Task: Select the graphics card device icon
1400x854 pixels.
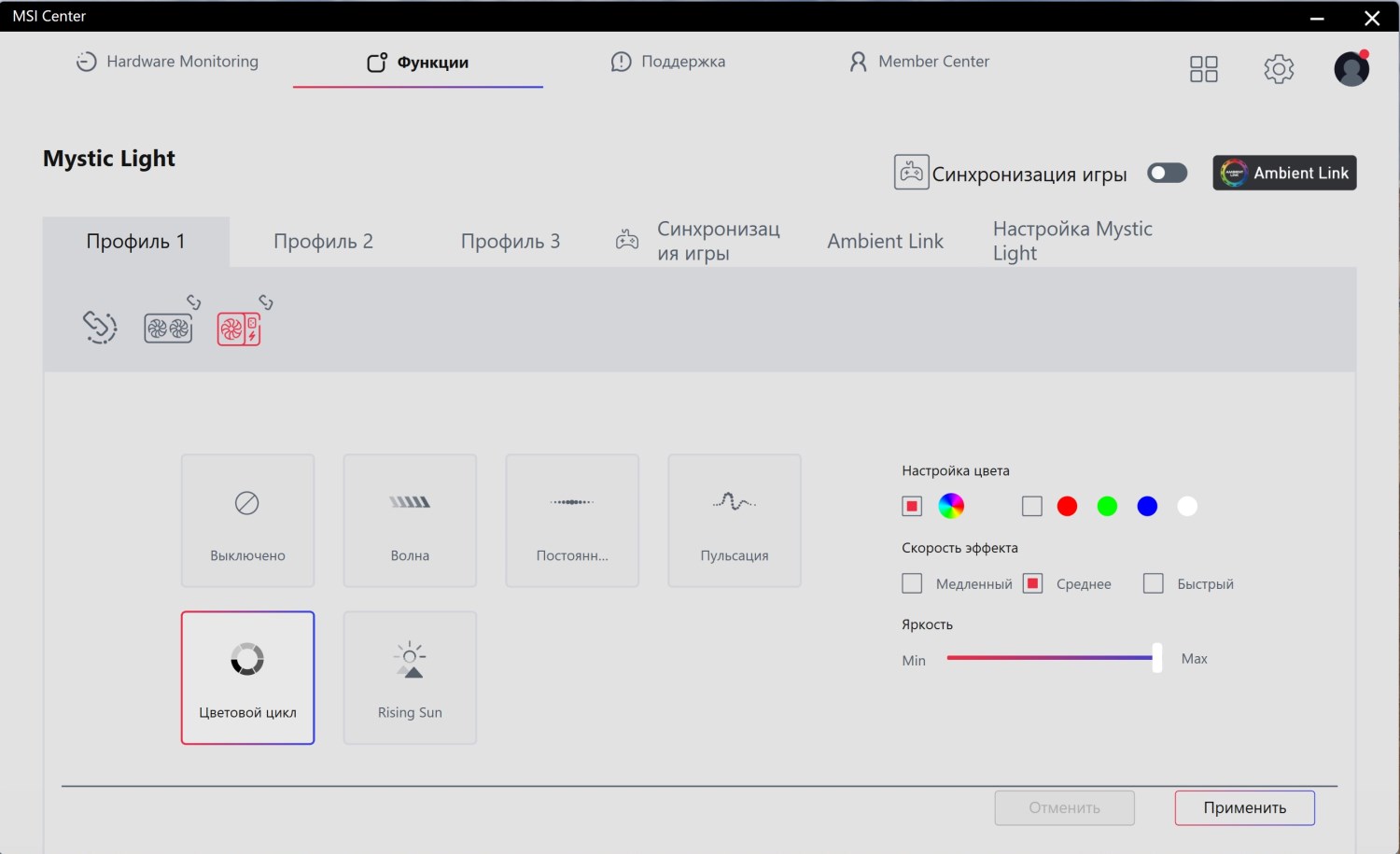Action: pyautogui.click(x=168, y=328)
